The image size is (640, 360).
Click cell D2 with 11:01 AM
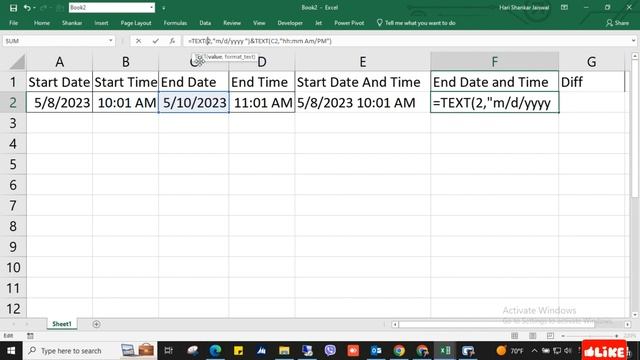pyautogui.click(x=262, y=102)
